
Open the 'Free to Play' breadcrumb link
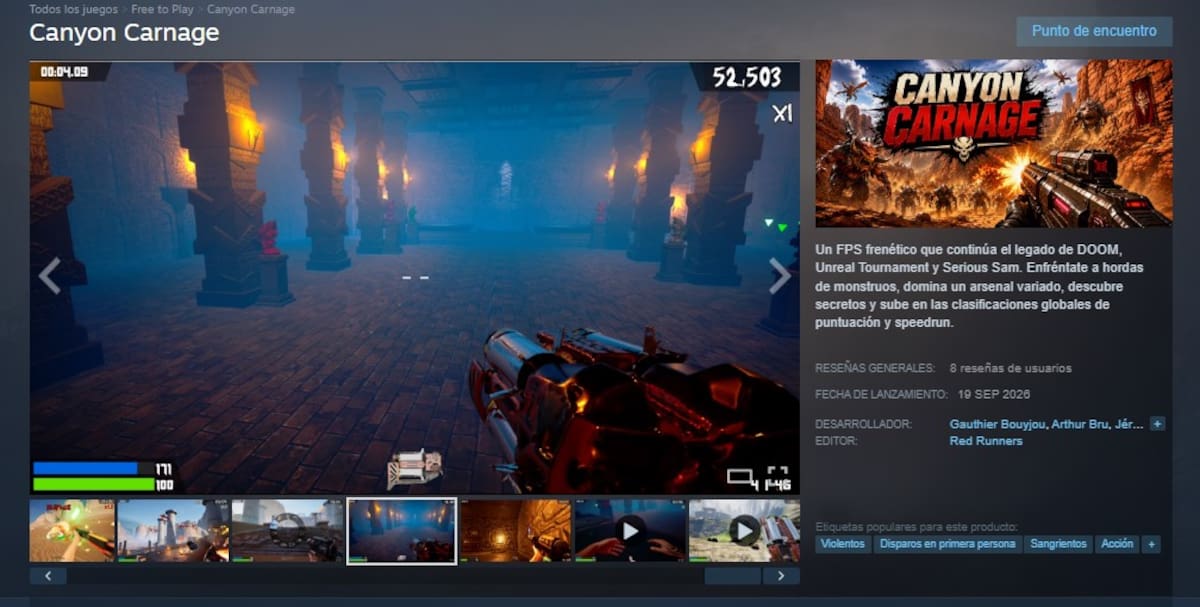tap(163, 9)
